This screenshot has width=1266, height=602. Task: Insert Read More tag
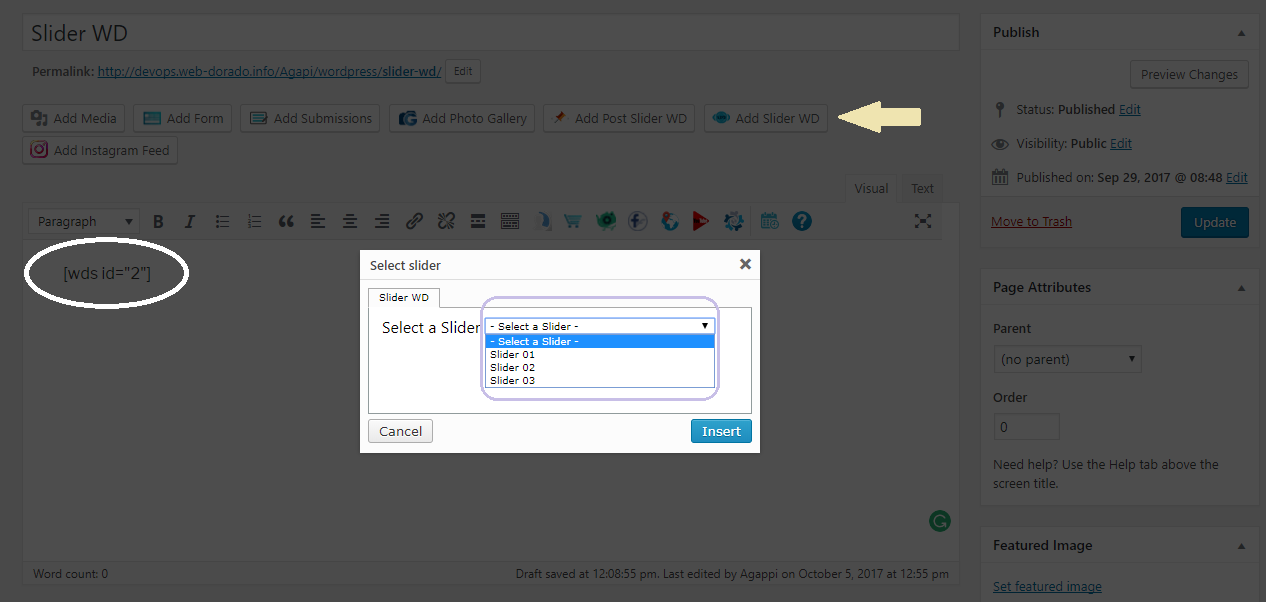coord(478,222)
